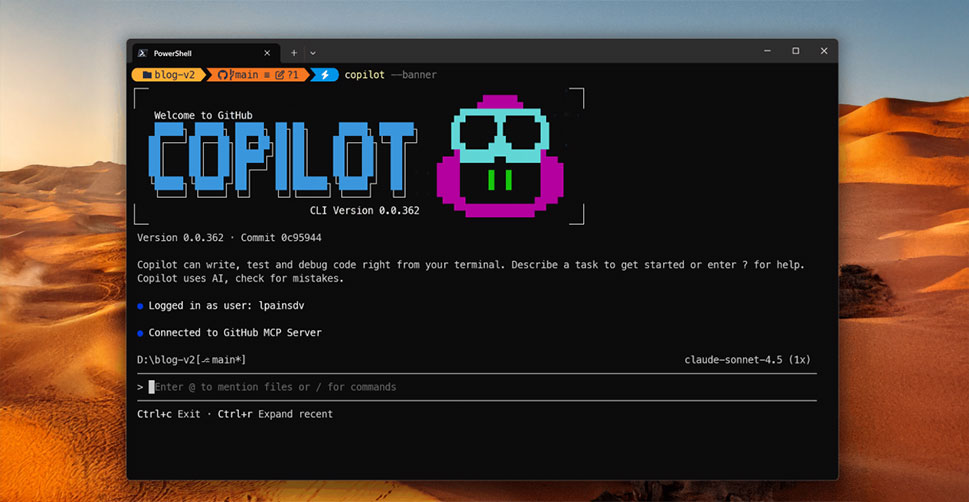Click the blue bullet beside Connected line

[140, 333]
